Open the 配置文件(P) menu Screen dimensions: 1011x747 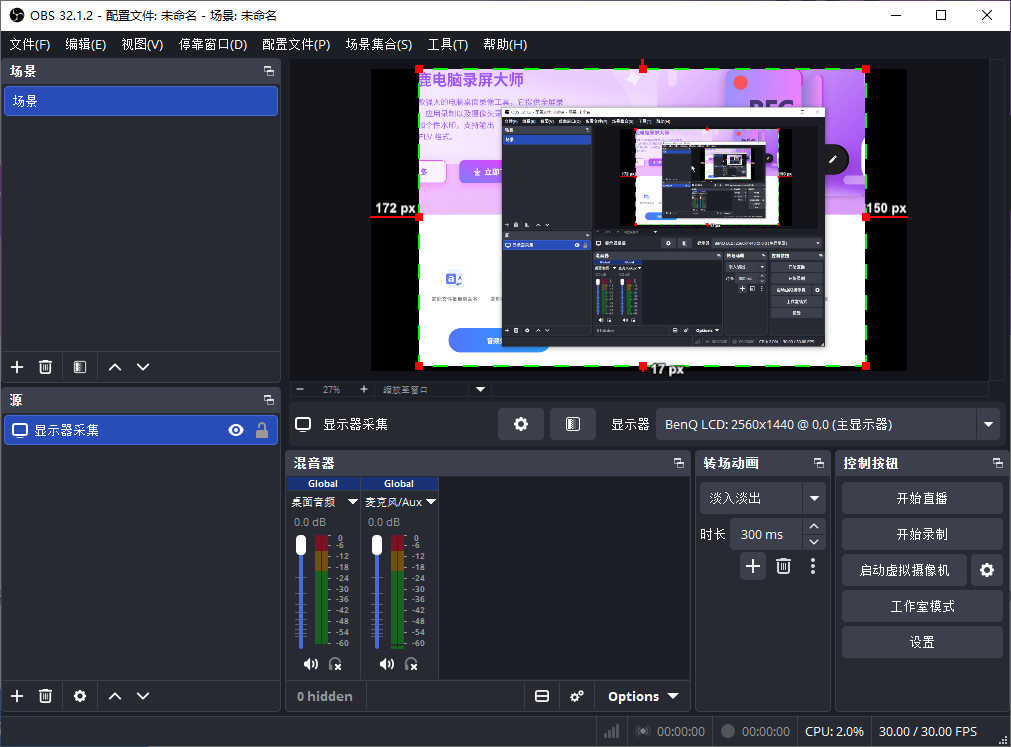click(x=296, y=44)
